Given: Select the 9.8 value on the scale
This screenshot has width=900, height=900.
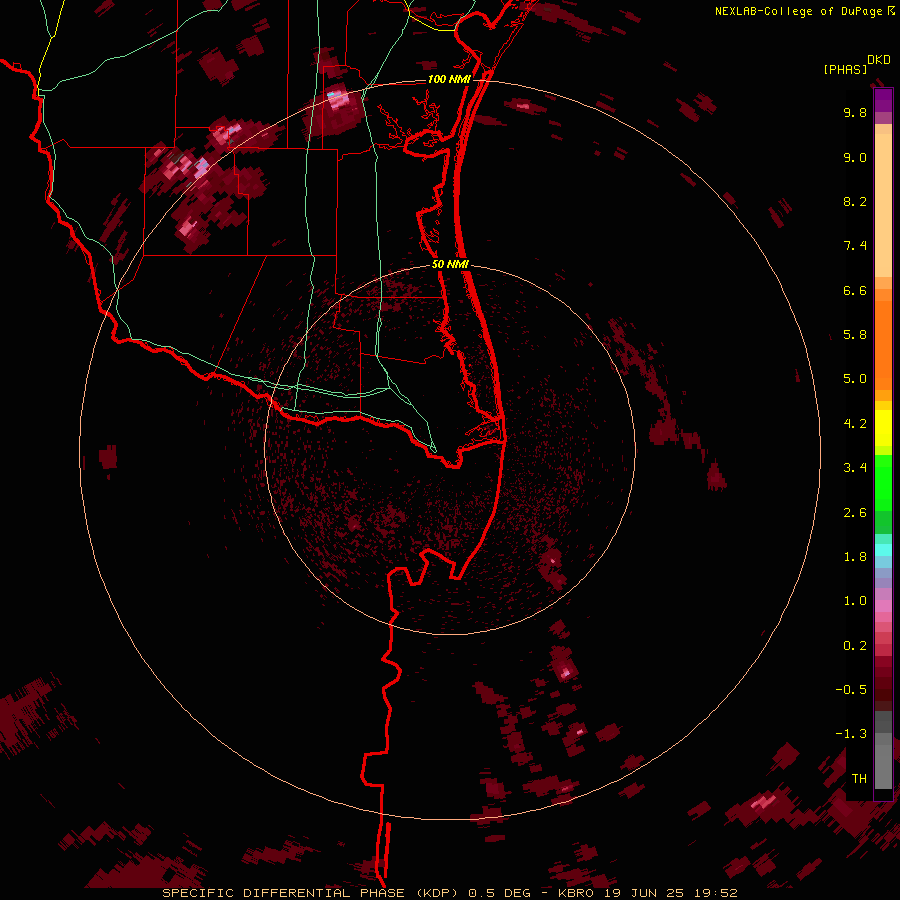Looking at the screenshot, I should point(855,112).
